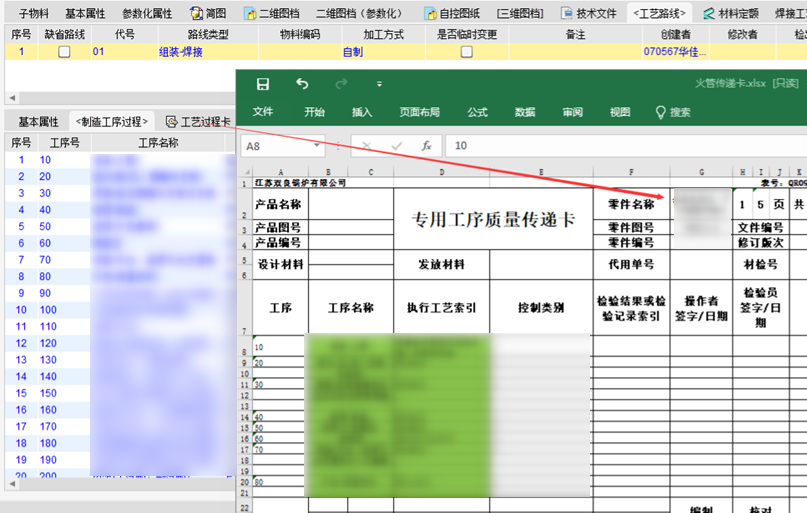Click the select-all corner of the sheet
Viewport: 807px width, 513px height.
click(247, 172)
